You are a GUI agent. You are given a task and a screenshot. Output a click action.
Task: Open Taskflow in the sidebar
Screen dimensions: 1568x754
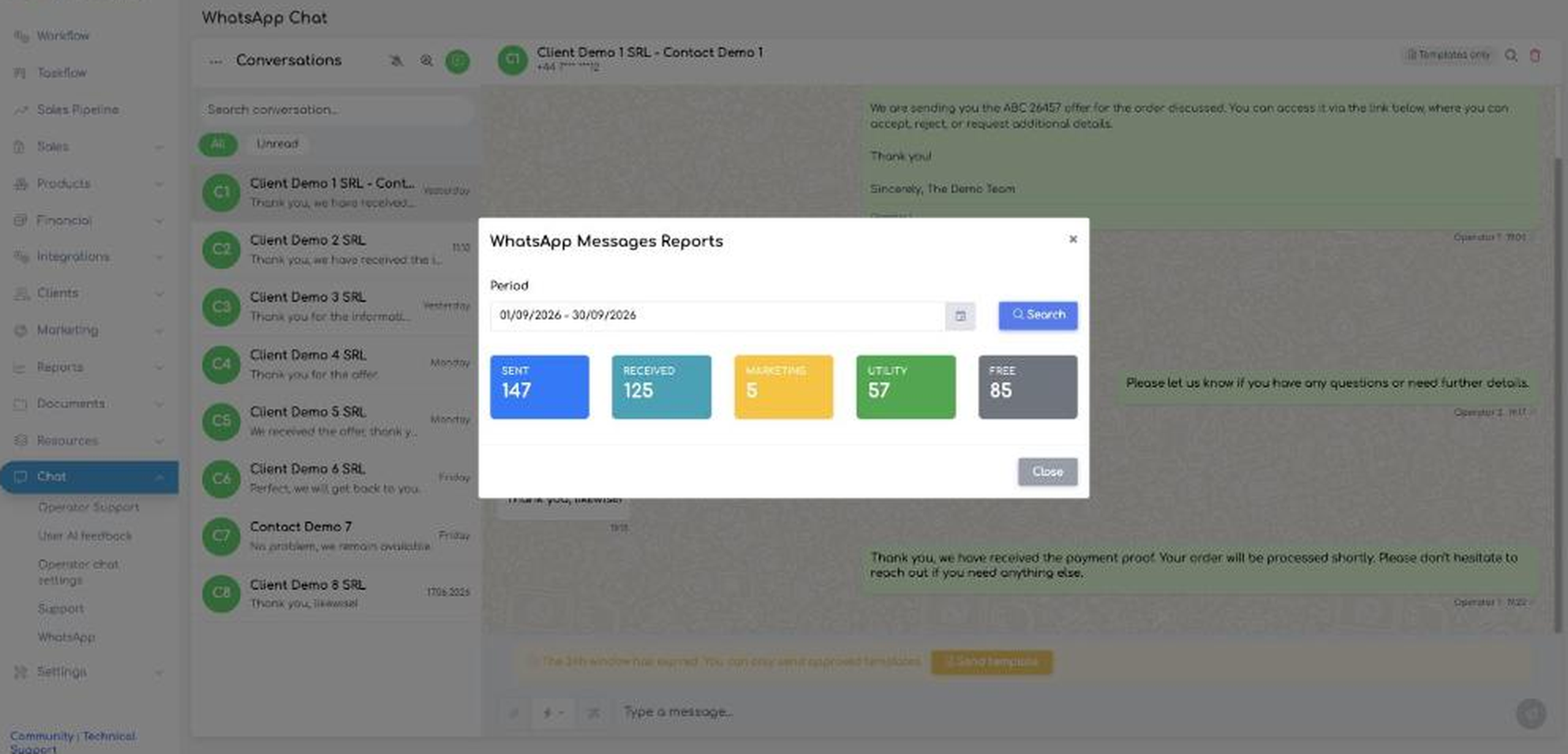[61, 73]
